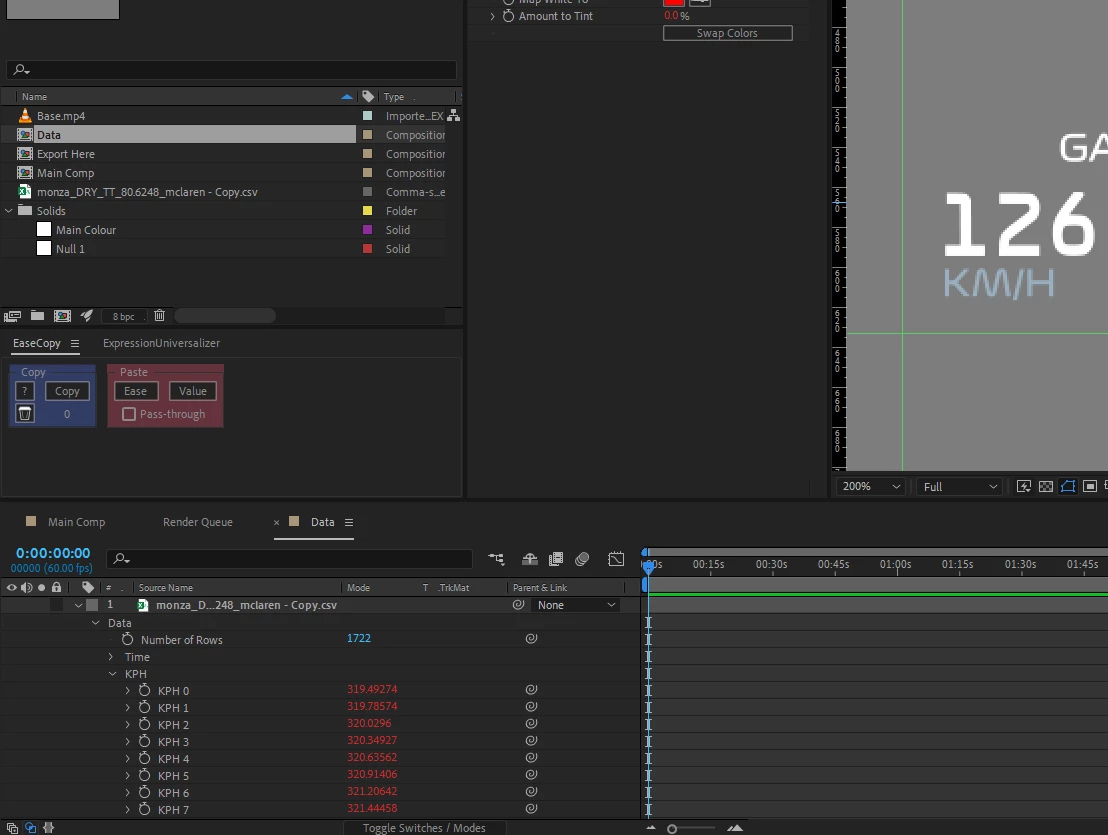
Task: Click the EaseCopy Copy button
Action: pyautogui.click(x=67, y=391)
